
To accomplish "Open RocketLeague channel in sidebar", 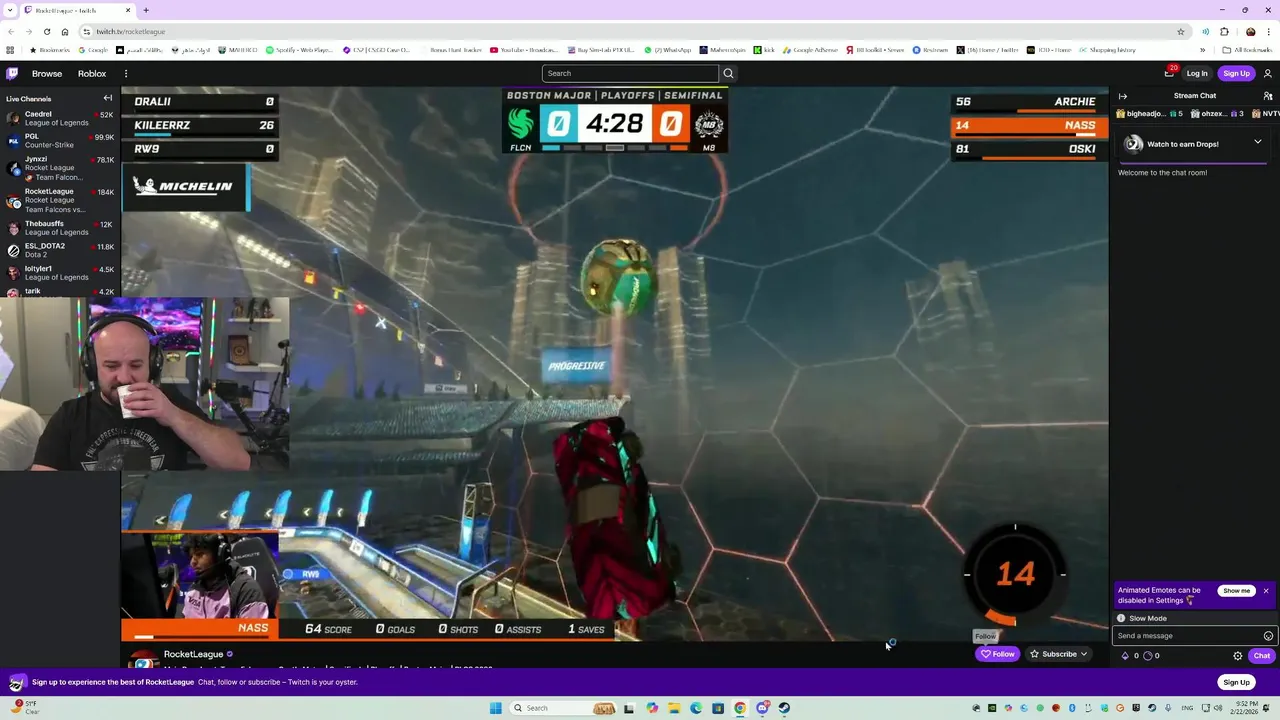I will [x=60, y=200].
